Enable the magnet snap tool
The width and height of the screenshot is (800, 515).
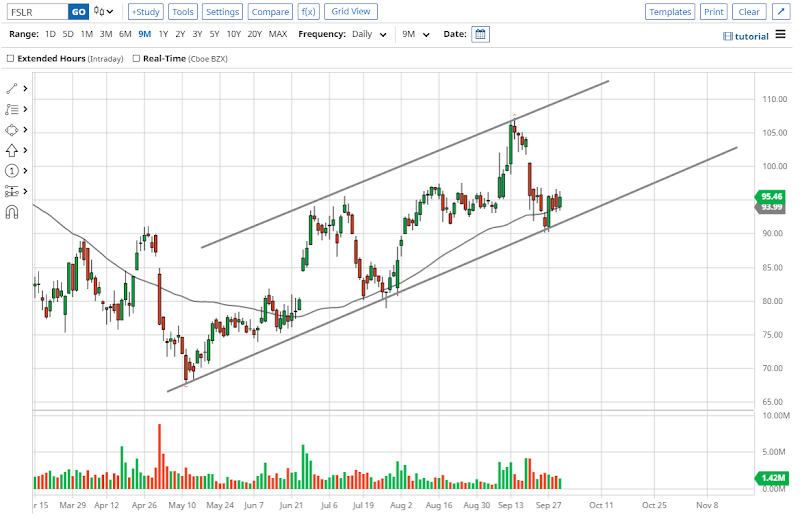point(12,212)
